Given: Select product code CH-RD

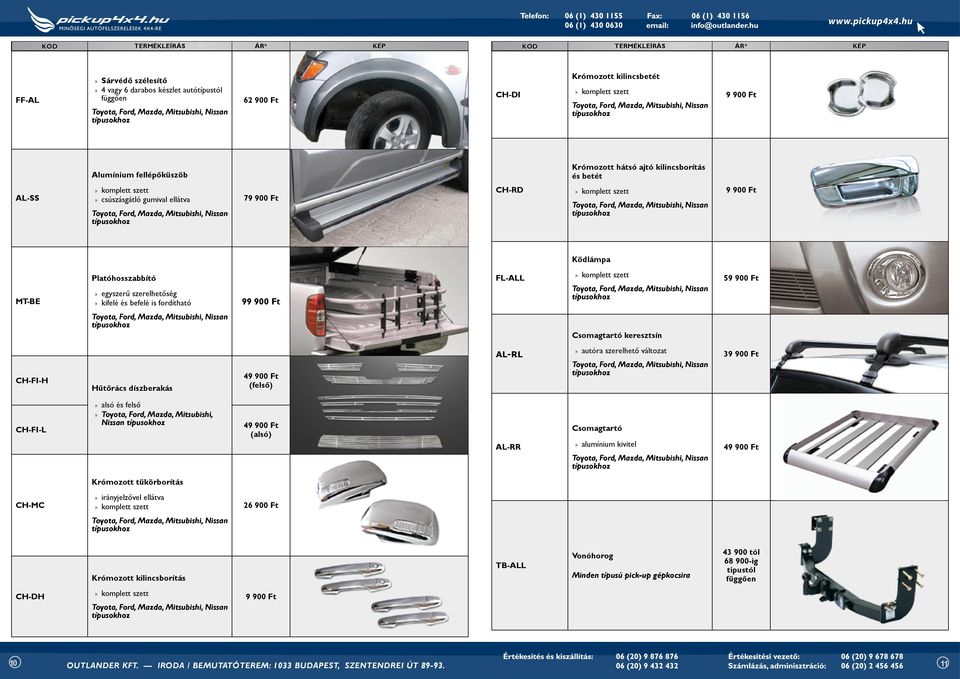Looking at the screenshot, I should (509, 190).
